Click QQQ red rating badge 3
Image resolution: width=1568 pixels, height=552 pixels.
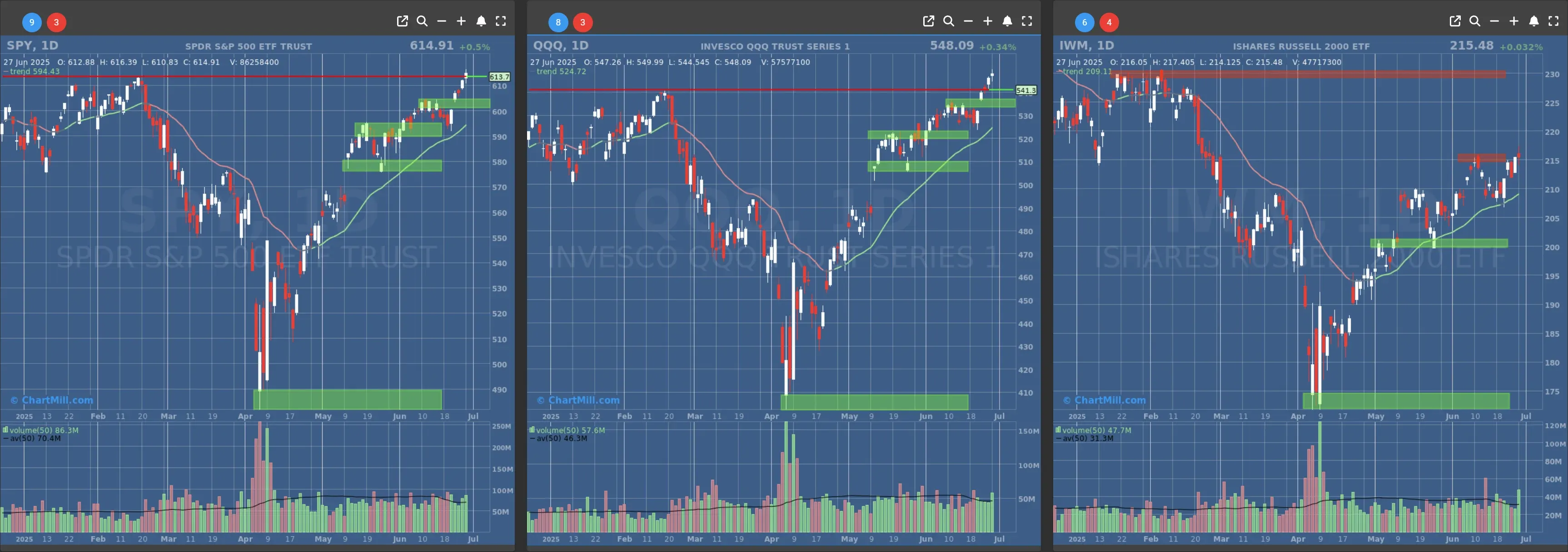coord(582,23)
